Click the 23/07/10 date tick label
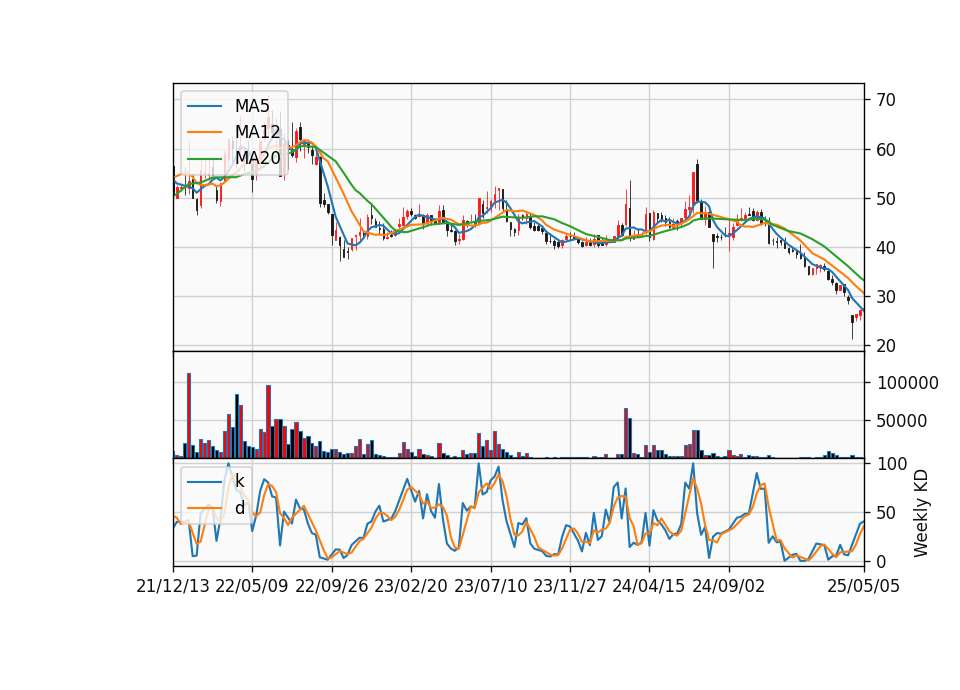The height and width of the screenshot is (690, 960). tap(490, 587)
